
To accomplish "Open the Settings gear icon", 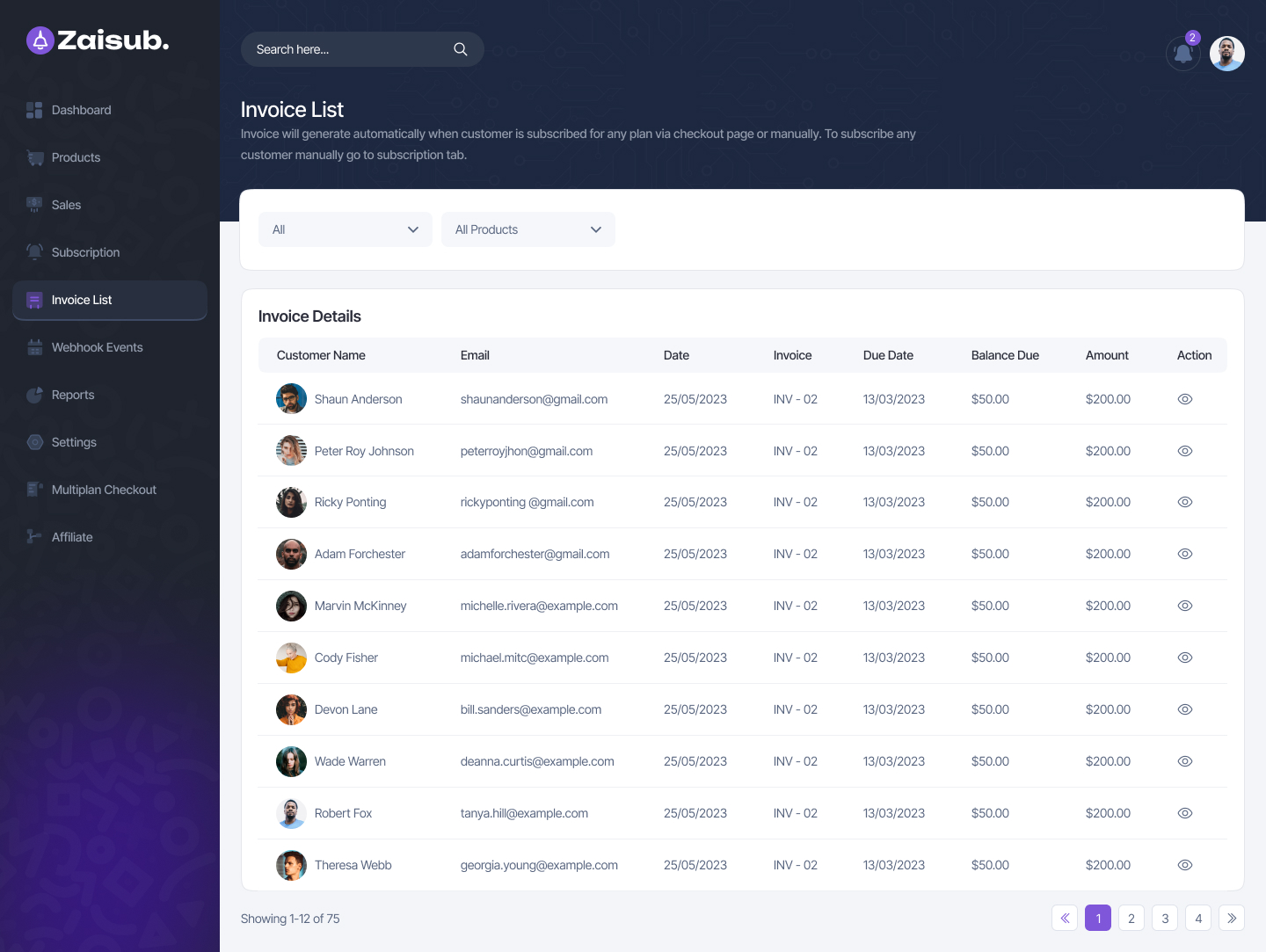I will click(x=35, y=442).
